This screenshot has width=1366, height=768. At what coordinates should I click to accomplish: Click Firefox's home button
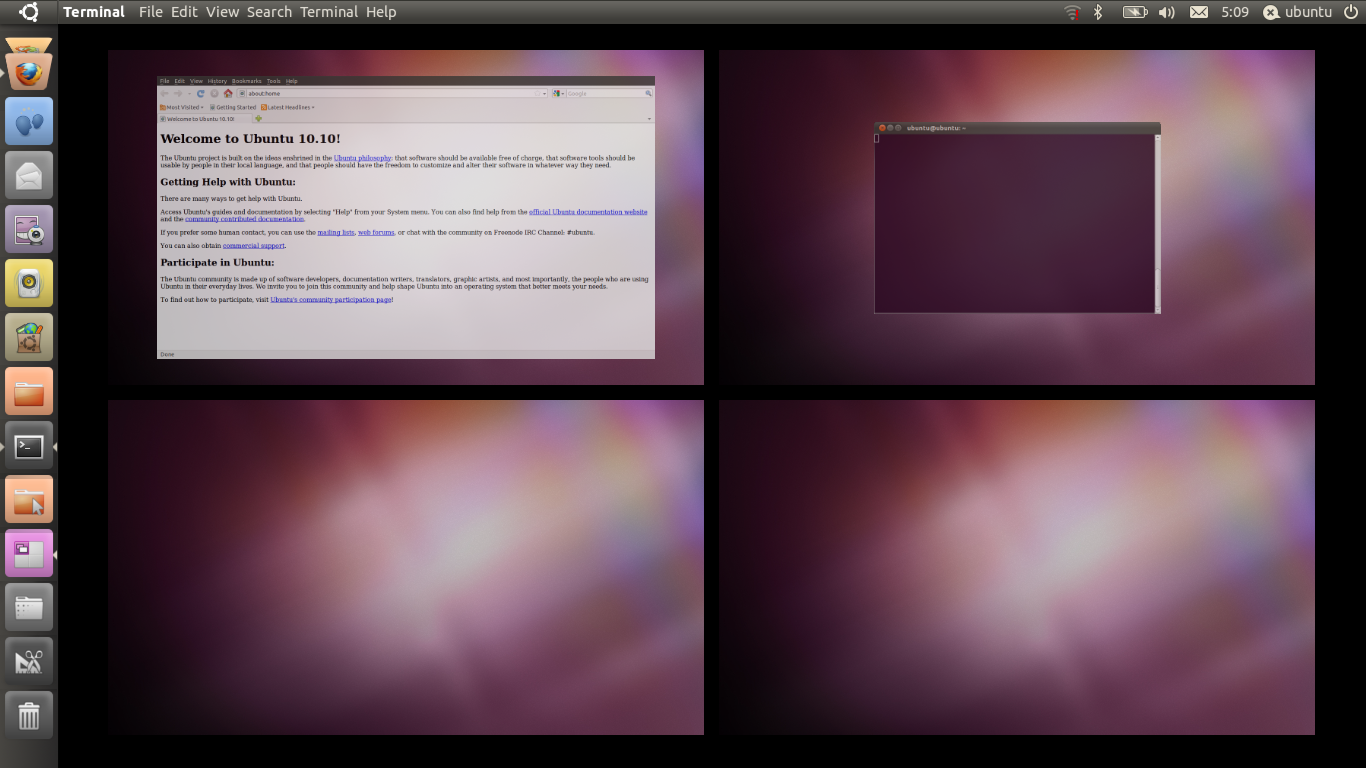pyautogui.click(x=228, y=93)
